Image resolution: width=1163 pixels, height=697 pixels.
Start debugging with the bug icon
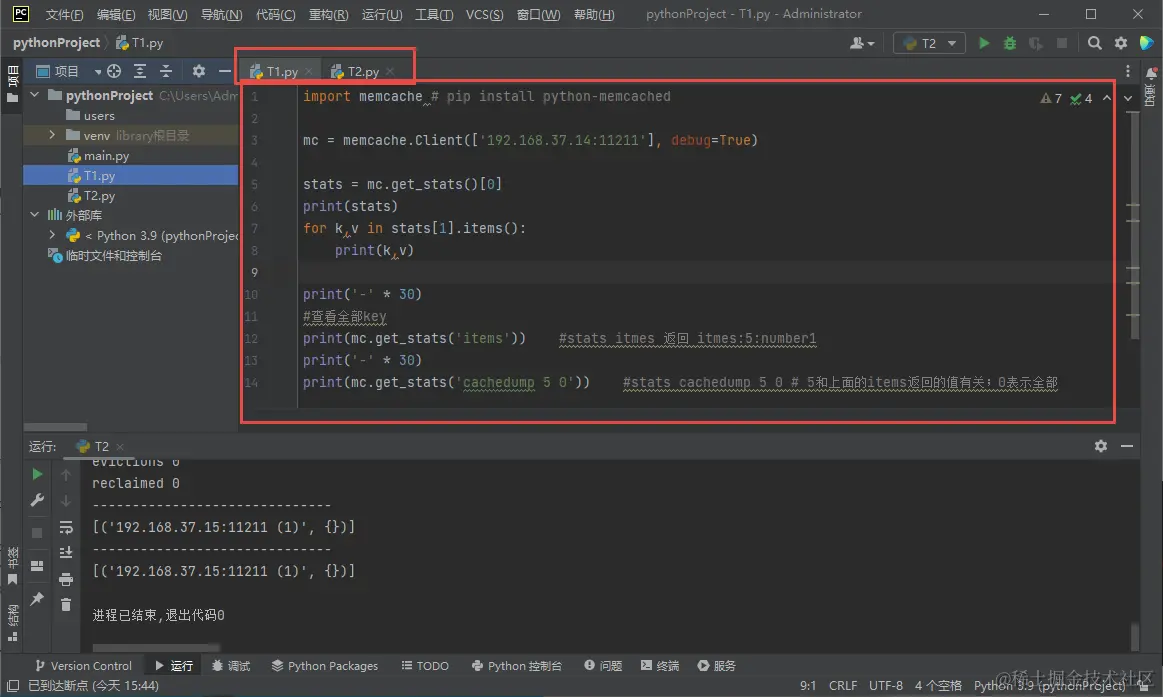click(x=1009, y=43)
